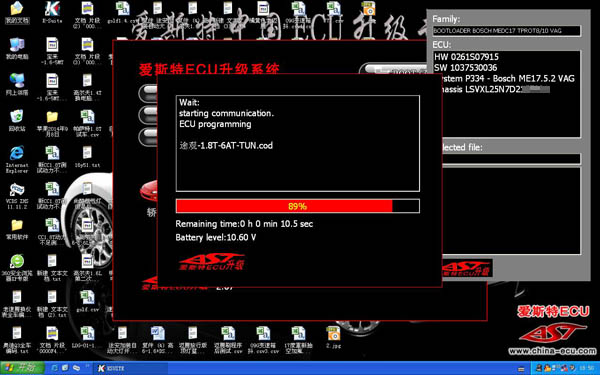Open the 2.jpg image file icon
Screen dimensions: 600x375
click(333, 337)
